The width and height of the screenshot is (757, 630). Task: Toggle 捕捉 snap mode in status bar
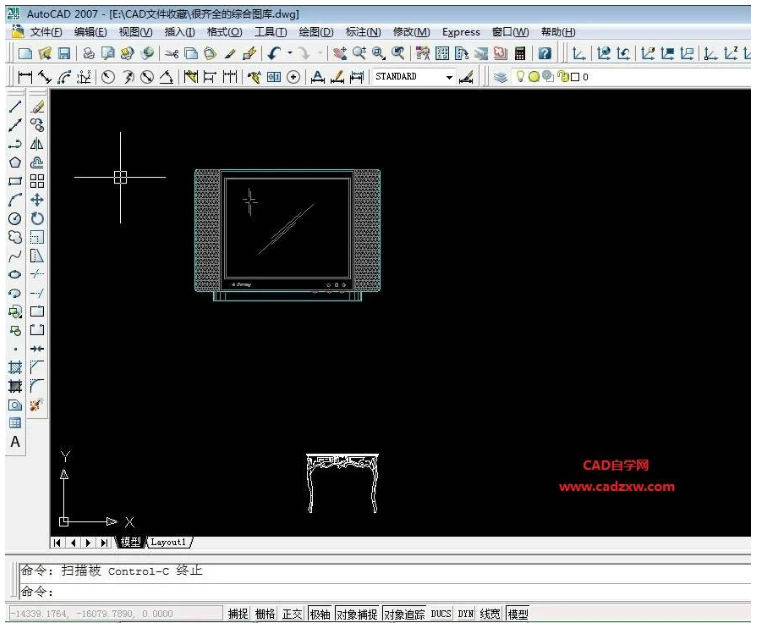(x=238, y=614)
